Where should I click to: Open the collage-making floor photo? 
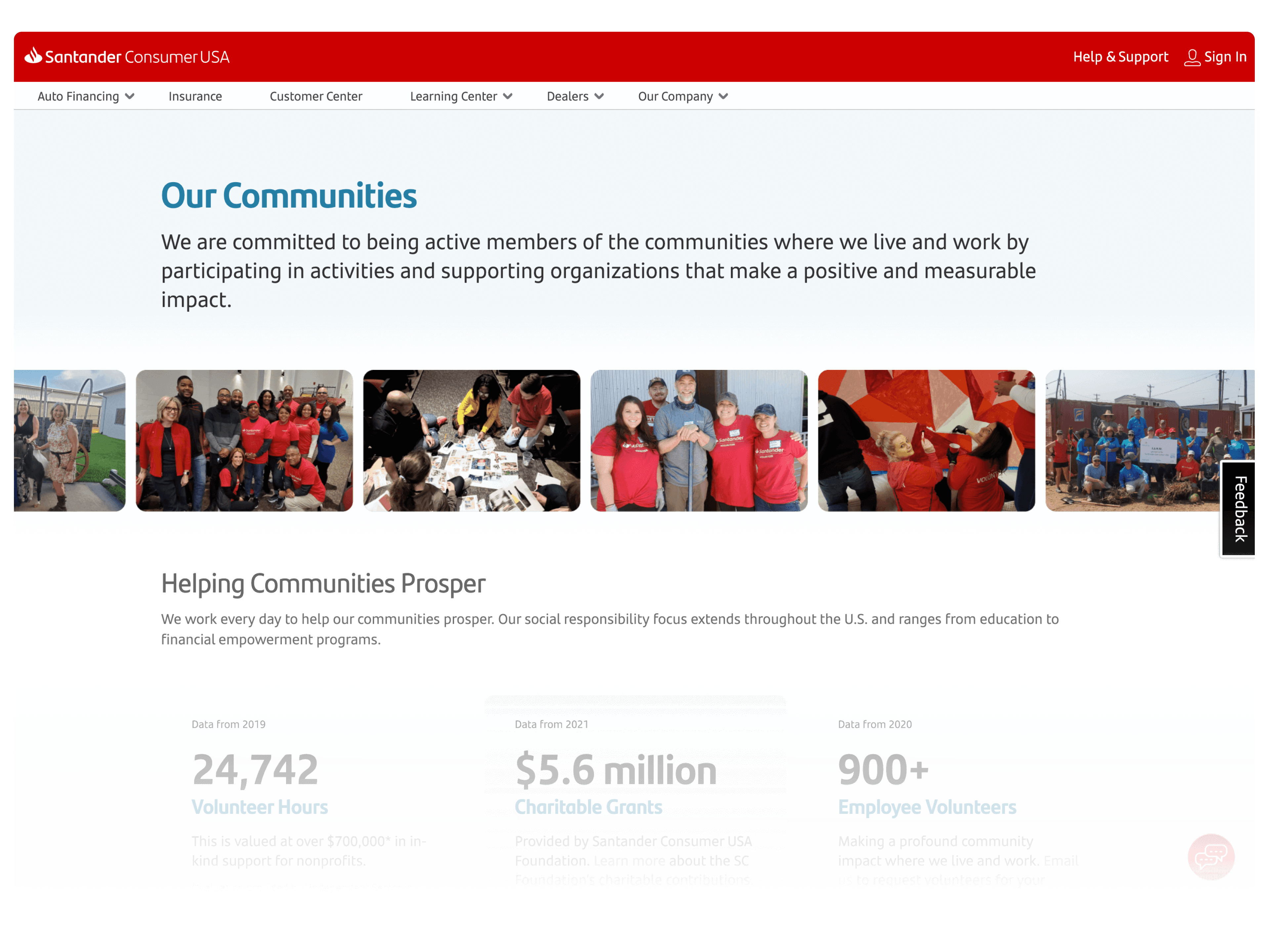point(471,441)
